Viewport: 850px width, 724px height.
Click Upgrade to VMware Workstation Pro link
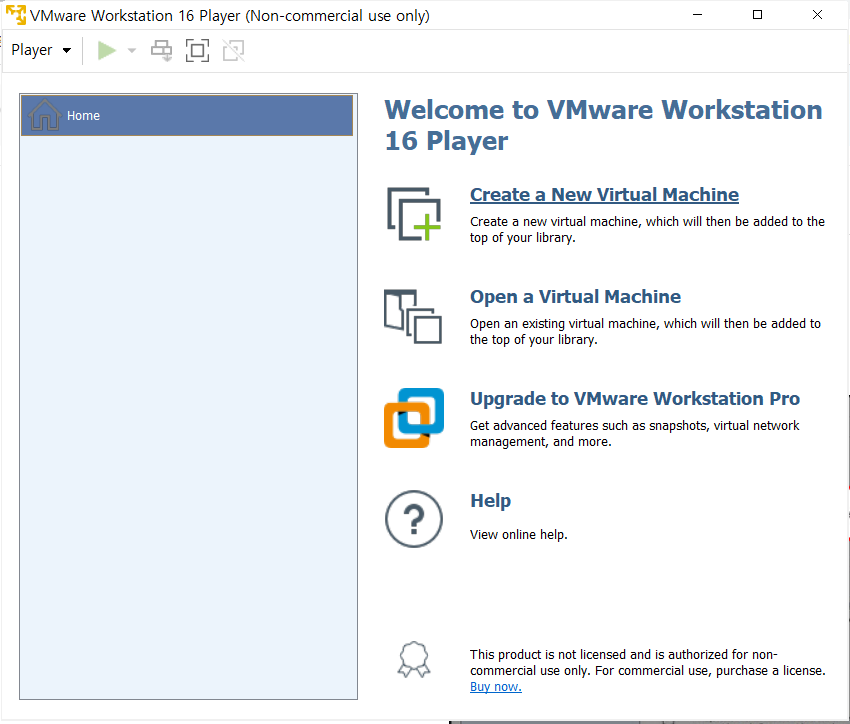pyautogui.click(x=635, y=398)
